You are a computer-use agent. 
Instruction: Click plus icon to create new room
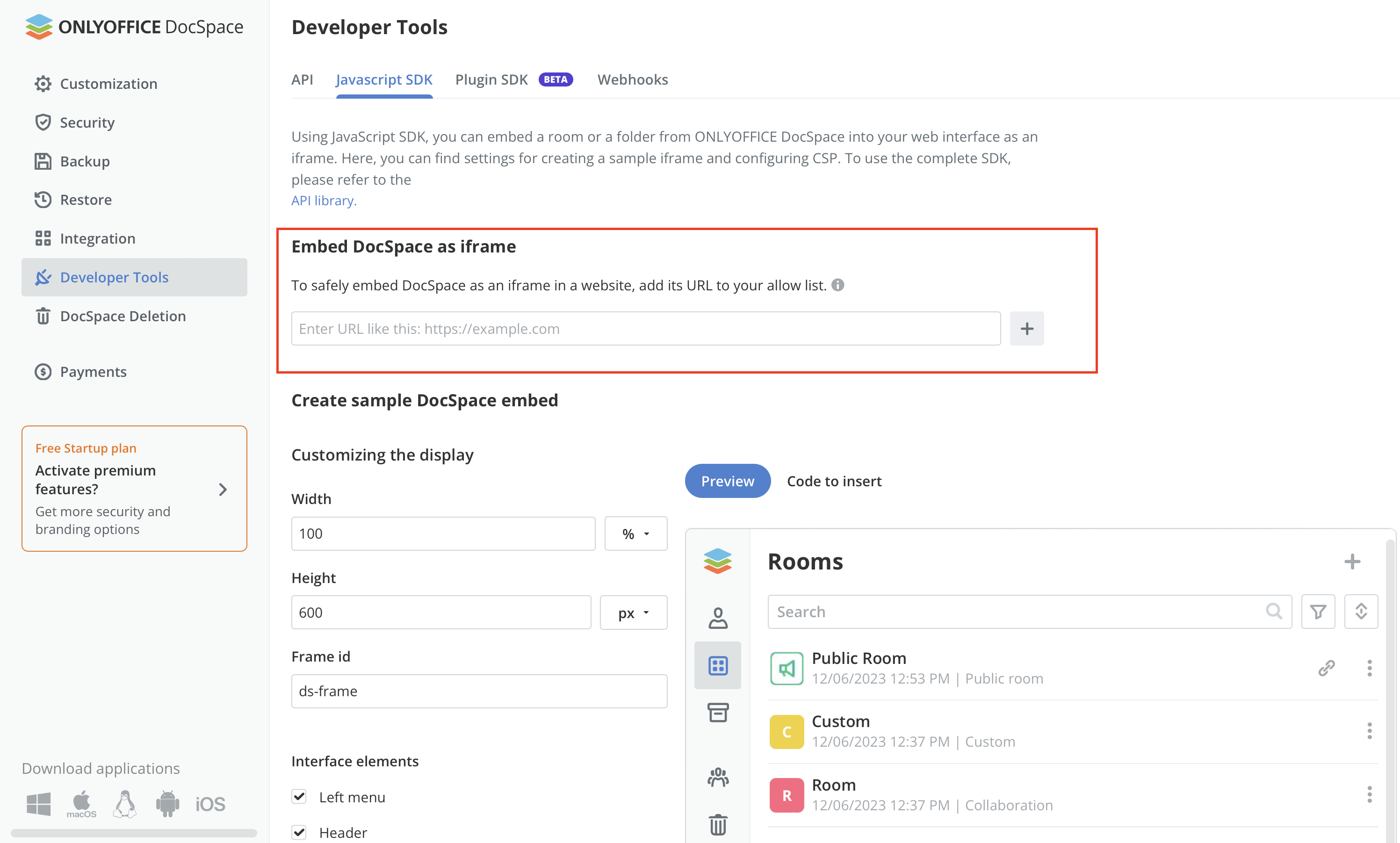click(x=1352, y=562)
